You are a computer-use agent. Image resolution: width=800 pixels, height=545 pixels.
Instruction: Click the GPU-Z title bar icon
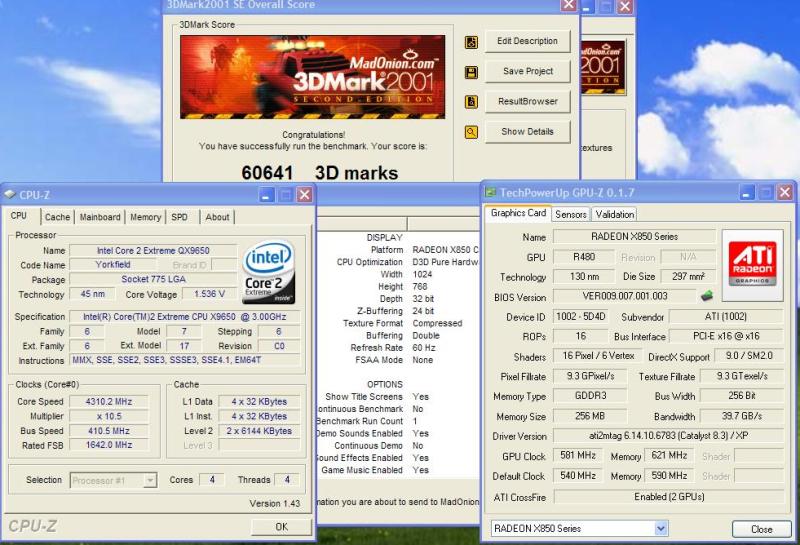(490, 192)
